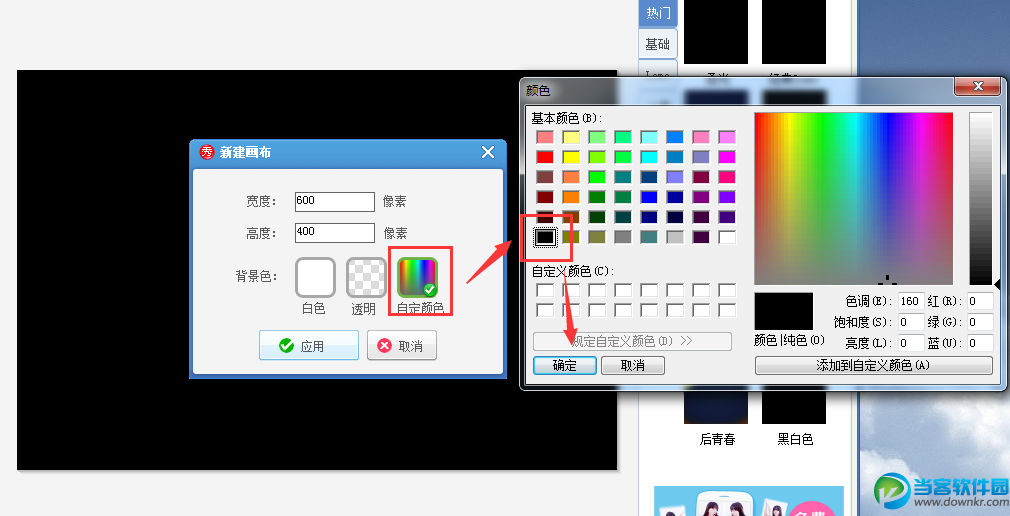Click the 应用 apply button

point(309,345)
